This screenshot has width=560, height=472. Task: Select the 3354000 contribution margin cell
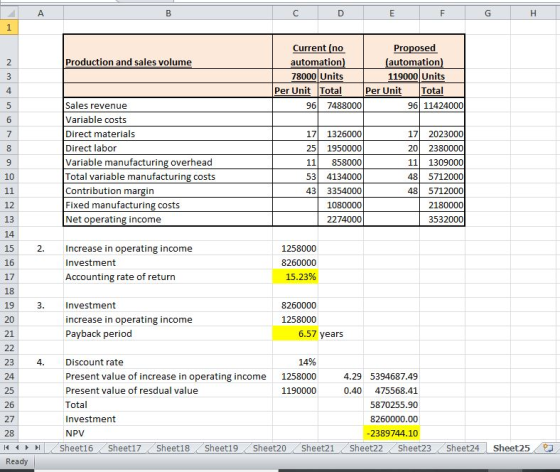[x=340, y=191]
